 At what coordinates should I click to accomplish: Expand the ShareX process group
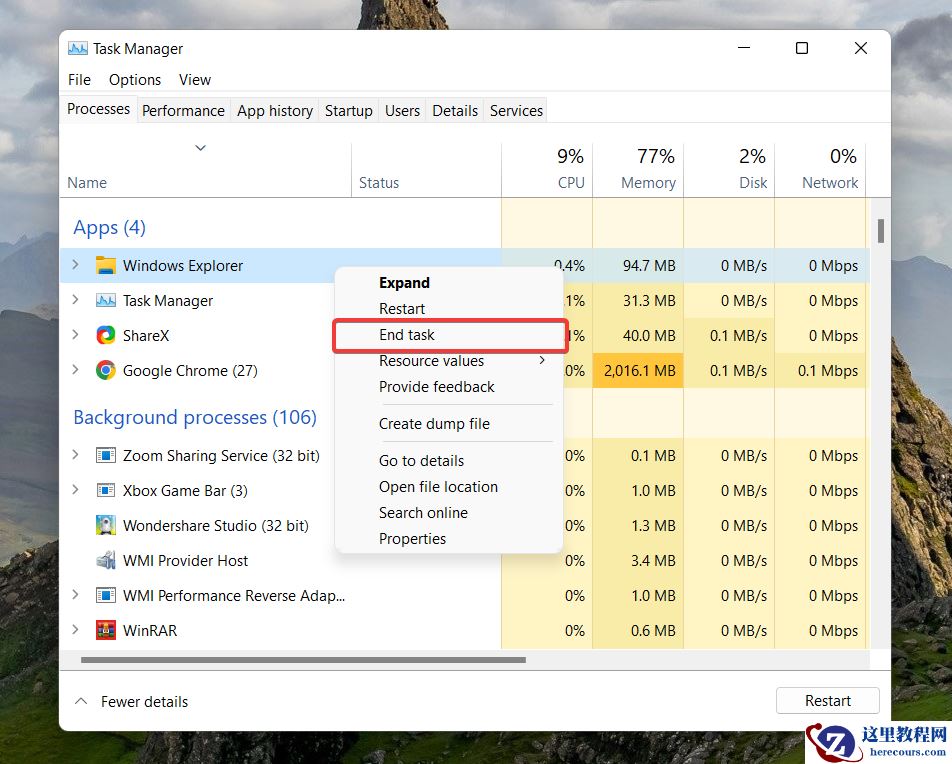pyautogui.click(x=75, y=335)
